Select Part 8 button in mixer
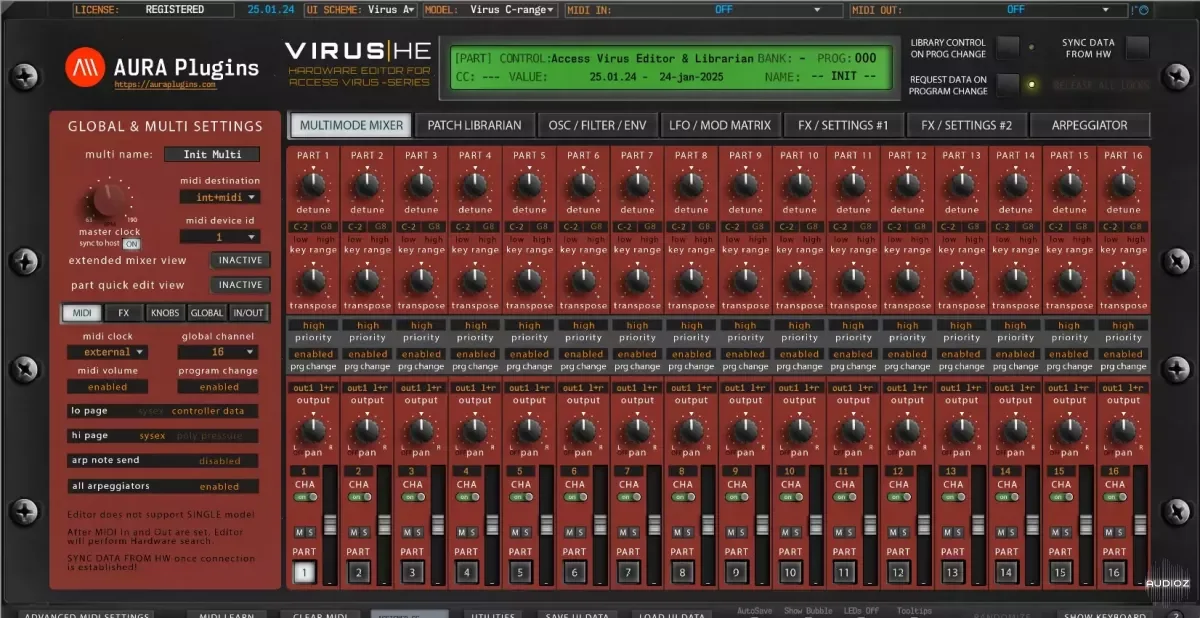 (683, 572)
